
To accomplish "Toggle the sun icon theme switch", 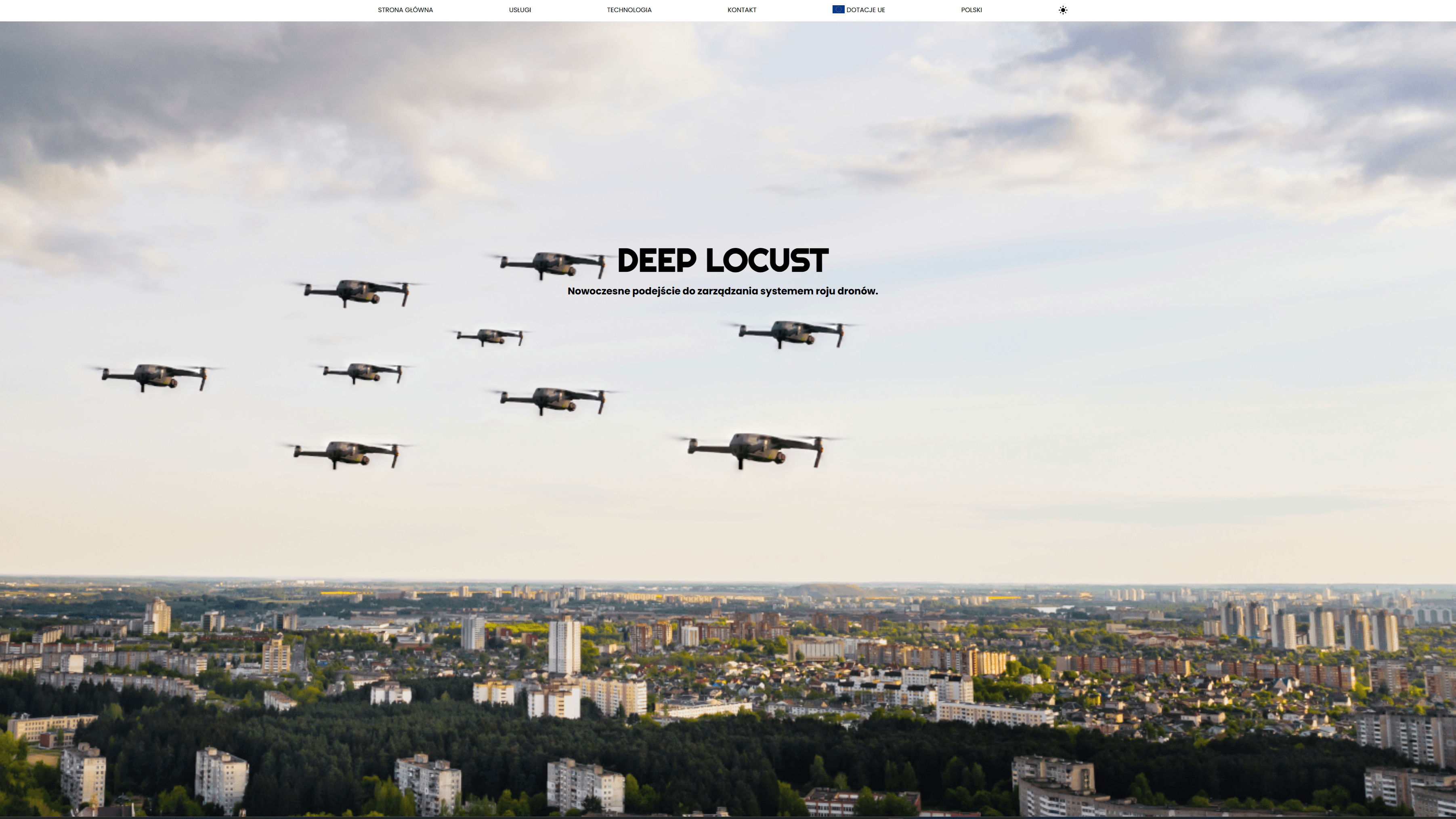I will tap(1063, 10).
